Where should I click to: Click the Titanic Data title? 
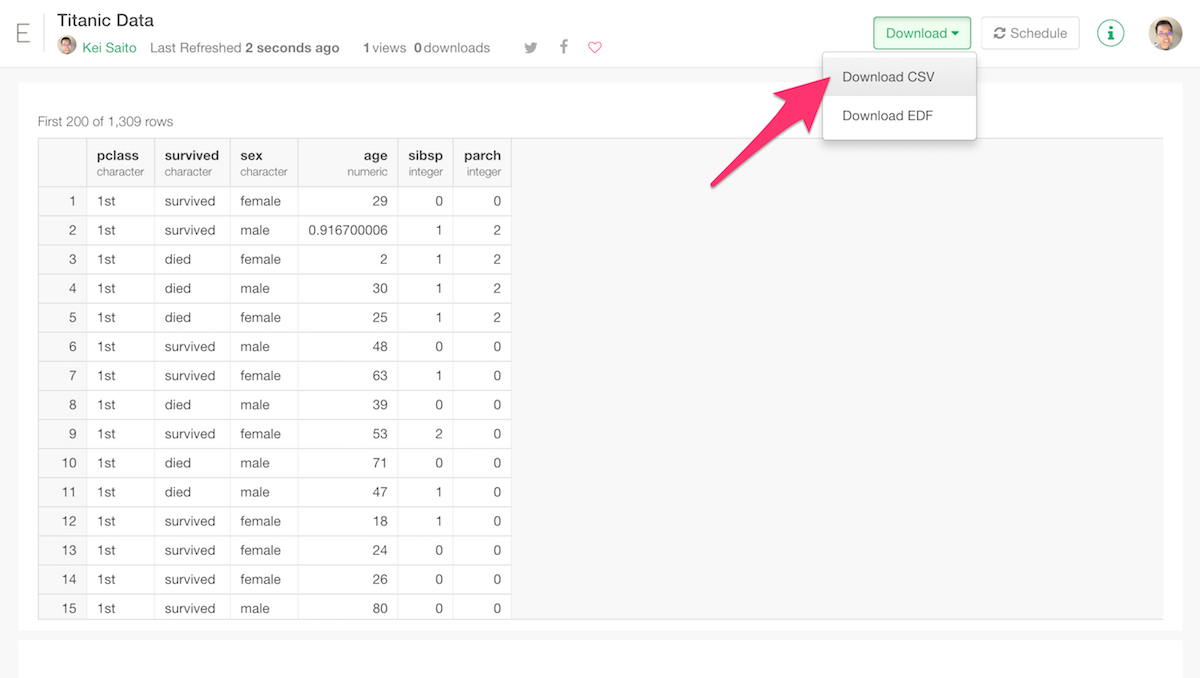[105, 19]
